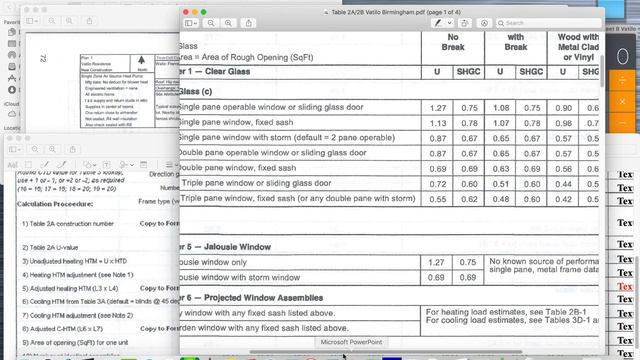This screenshot has width=640, height=360.
Task: Click 0.51 U value in triple pane sliding door row
Action: point(500,184)
